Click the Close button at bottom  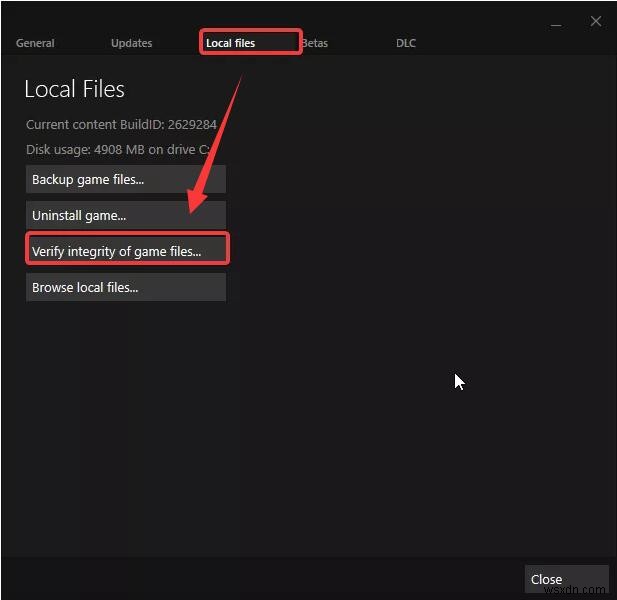coord(566,579)
